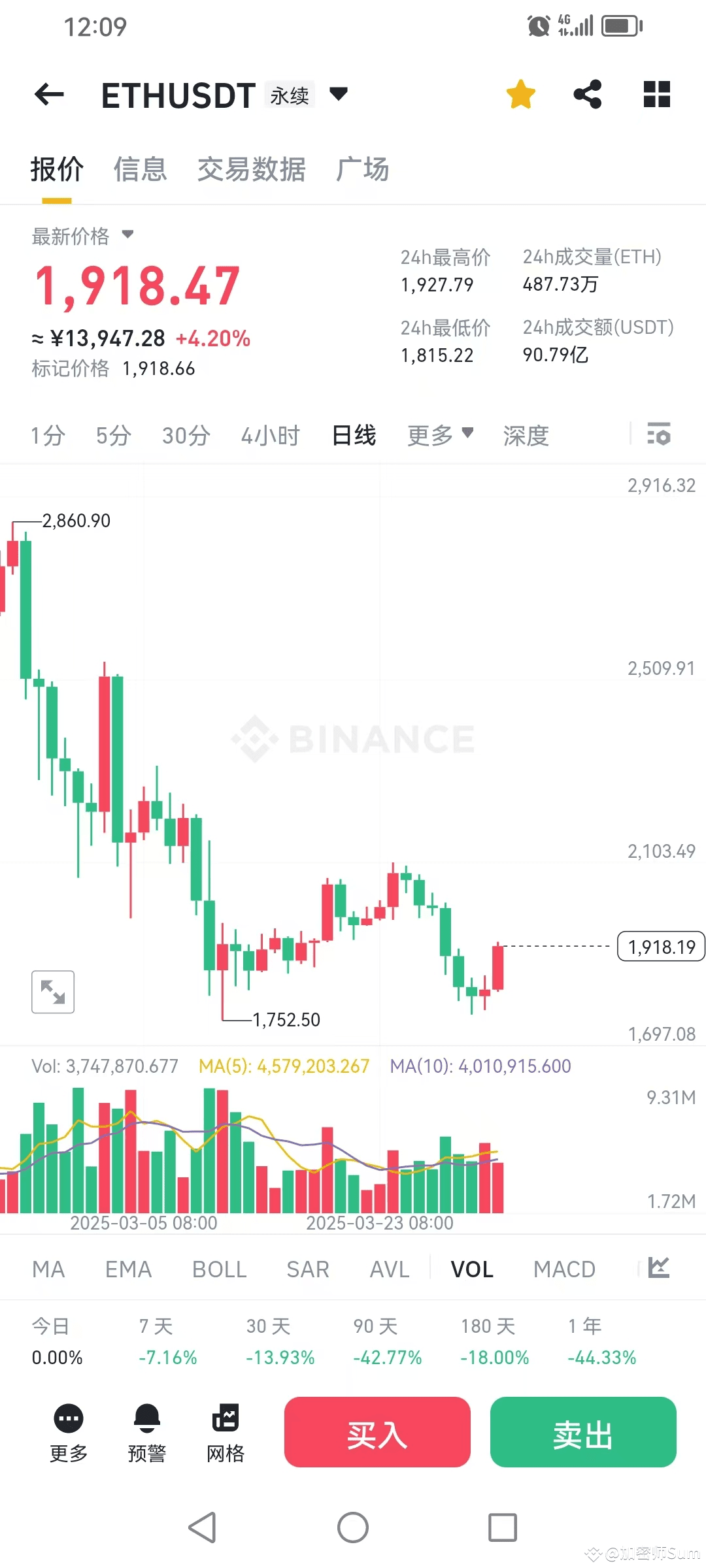Open the 更多 timeframe dropdown
Viewport: 706px width, 1568px height.
tap(440, 434)
